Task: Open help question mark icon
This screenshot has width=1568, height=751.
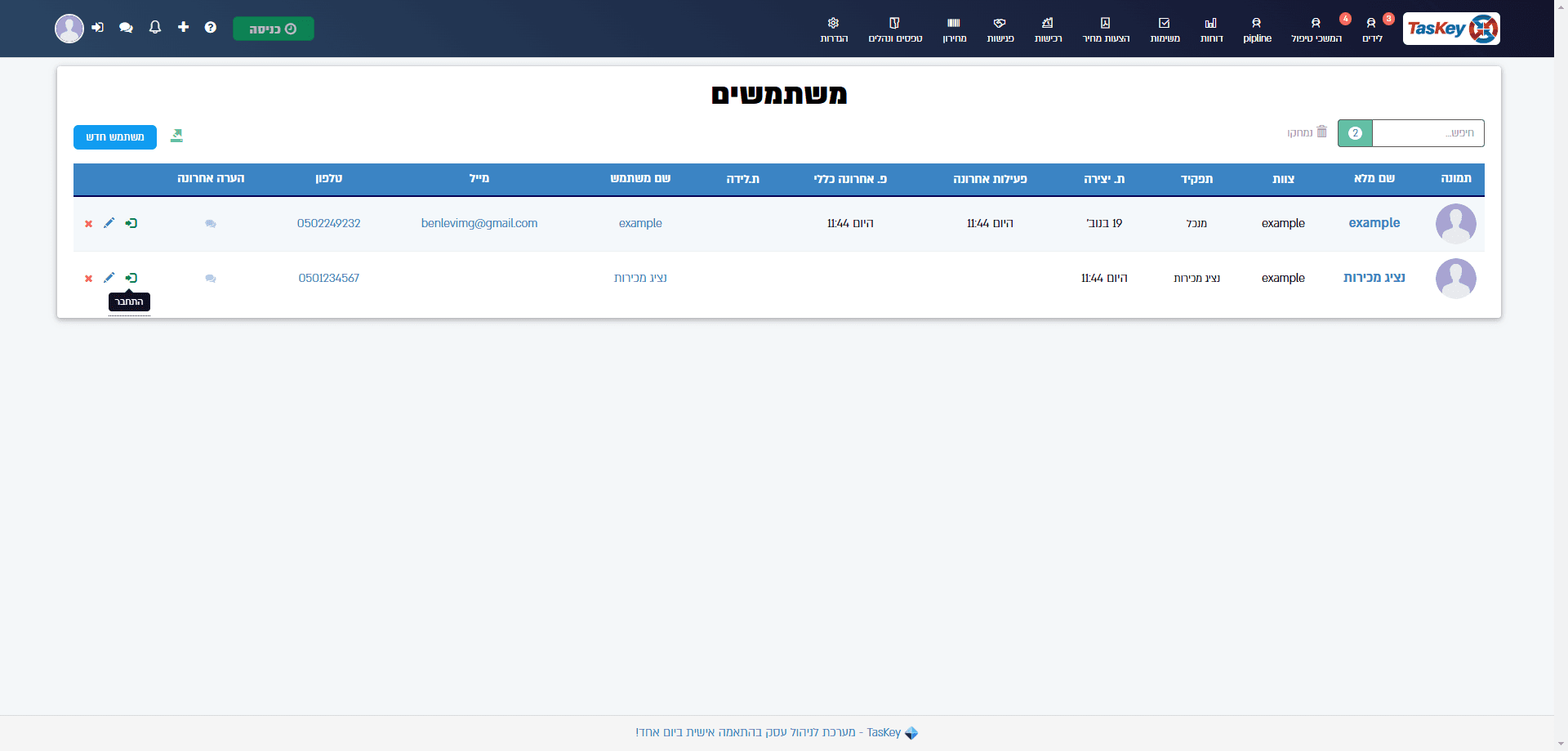Action: point(211,28)
